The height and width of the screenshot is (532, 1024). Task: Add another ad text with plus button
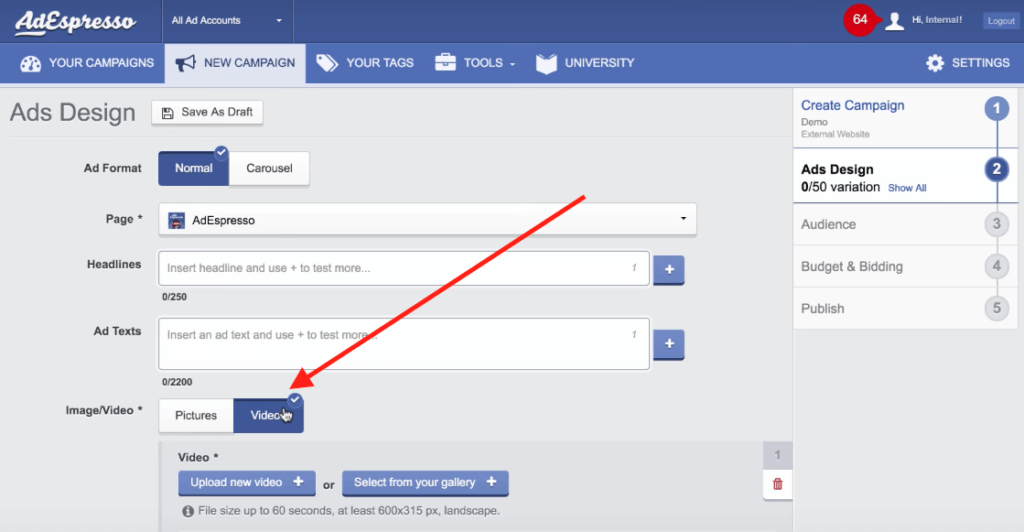click(668, 344)
